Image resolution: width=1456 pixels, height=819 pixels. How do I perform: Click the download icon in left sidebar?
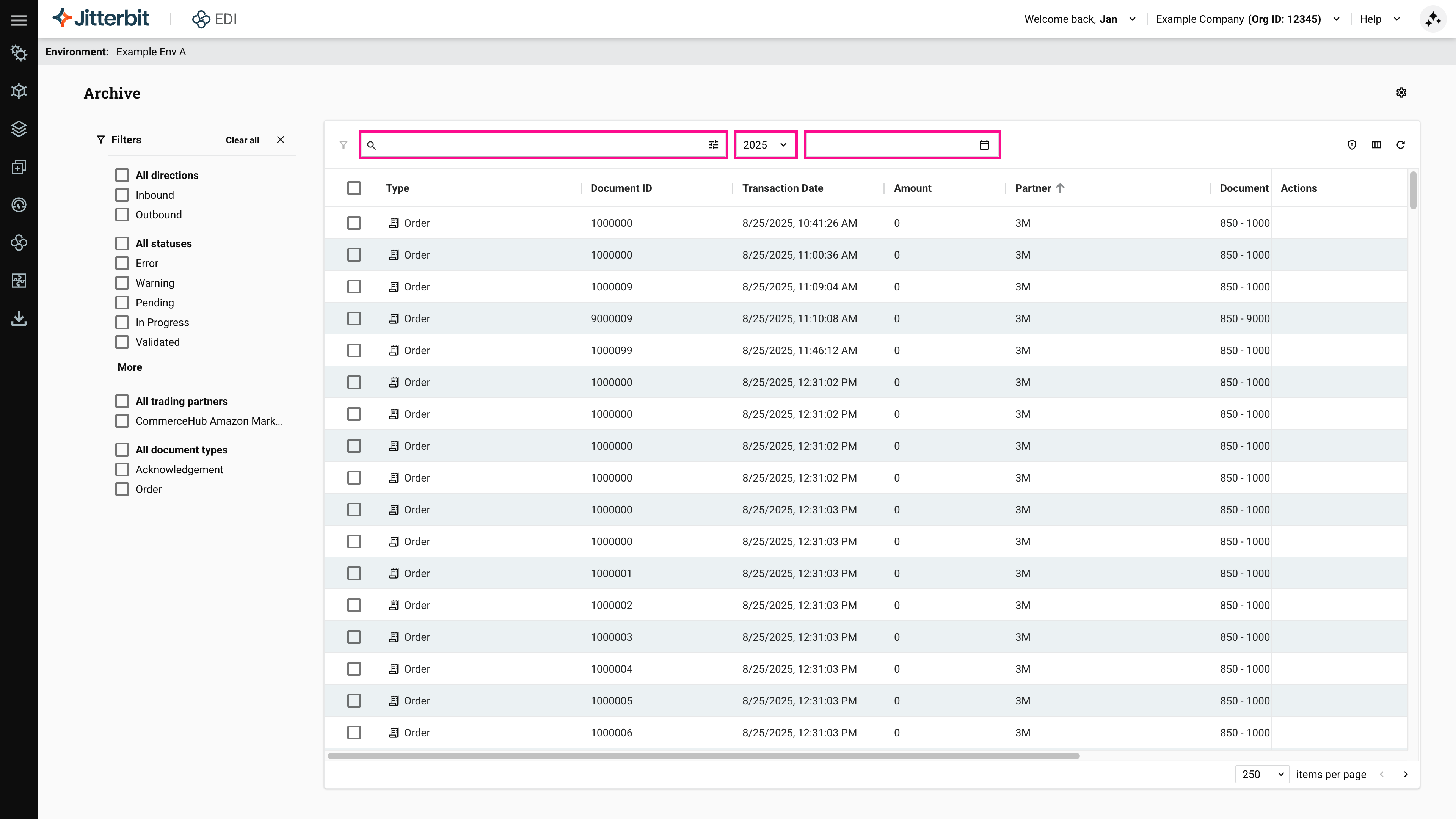coord(19,318)
